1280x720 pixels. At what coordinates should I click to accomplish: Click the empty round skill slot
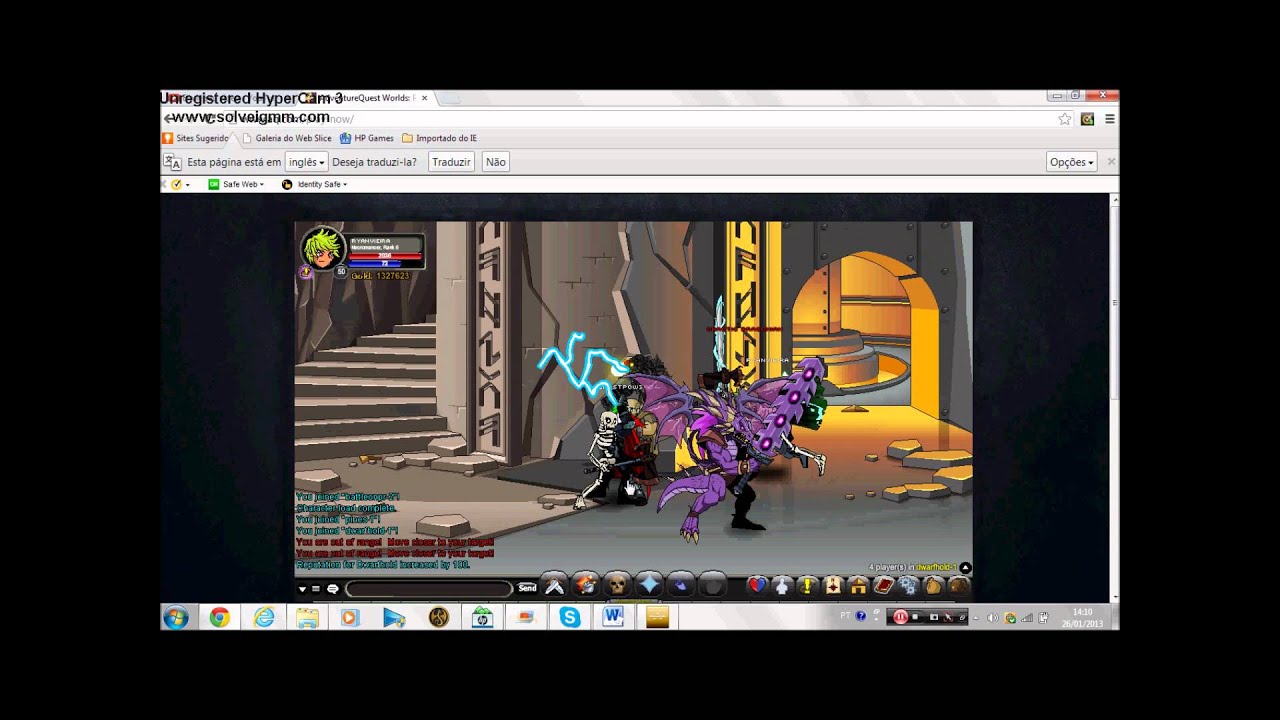click(712, 585)
